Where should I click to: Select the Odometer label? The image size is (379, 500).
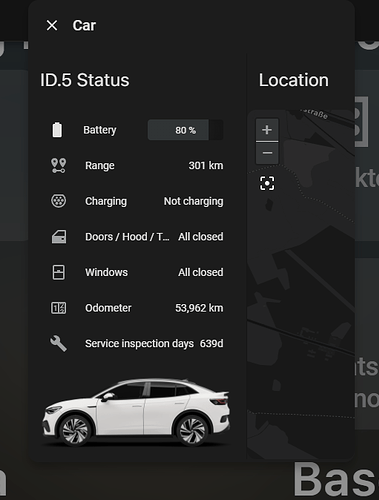pos(108,308)
